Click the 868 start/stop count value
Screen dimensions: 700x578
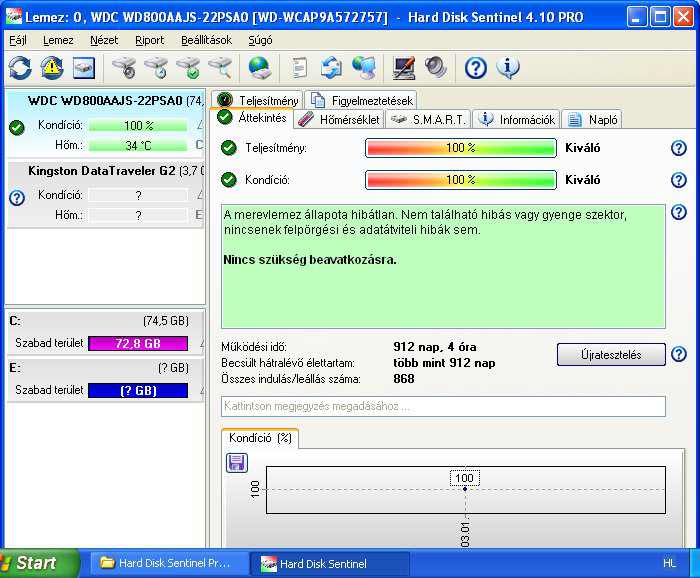tap(404, 379)
